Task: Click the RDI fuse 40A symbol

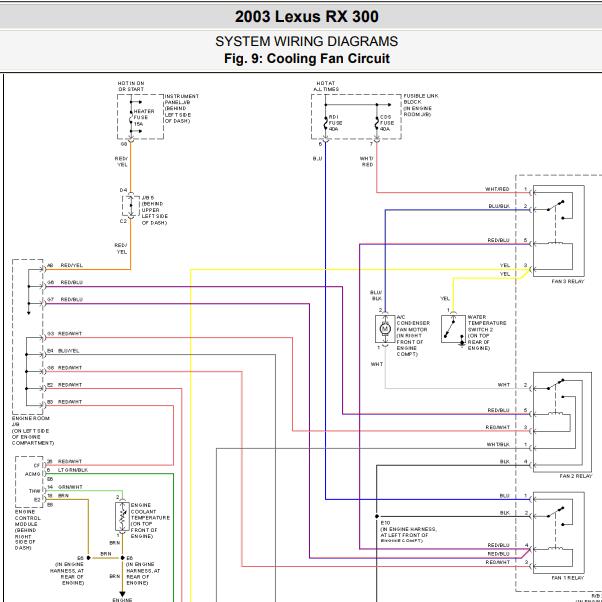Action: [326, 123]
